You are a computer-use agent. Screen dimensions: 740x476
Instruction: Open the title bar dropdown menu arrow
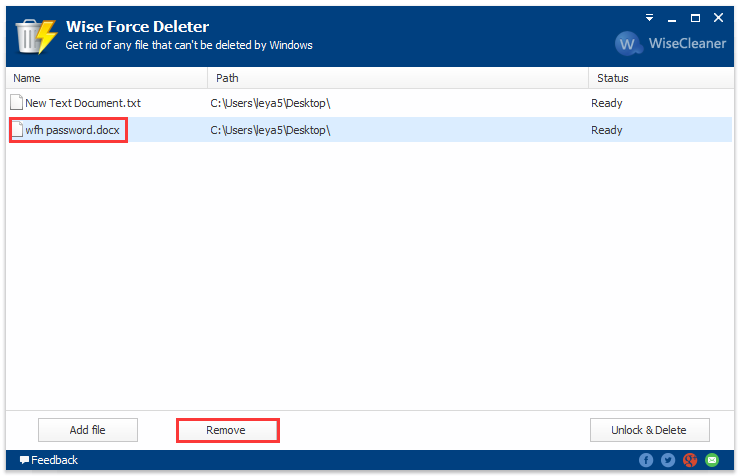click(x=649, y=18)
